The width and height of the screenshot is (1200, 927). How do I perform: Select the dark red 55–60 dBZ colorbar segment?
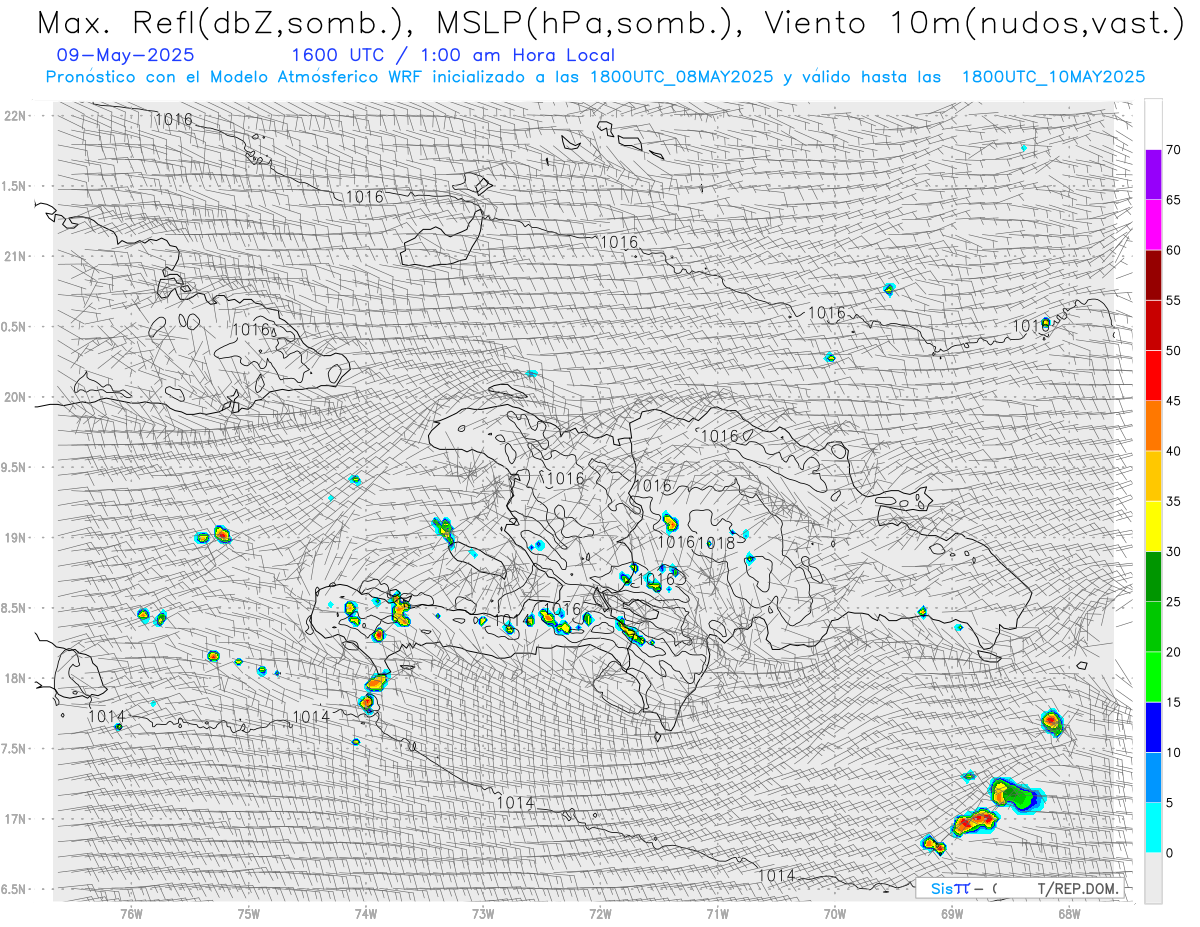coord(1153,275)
